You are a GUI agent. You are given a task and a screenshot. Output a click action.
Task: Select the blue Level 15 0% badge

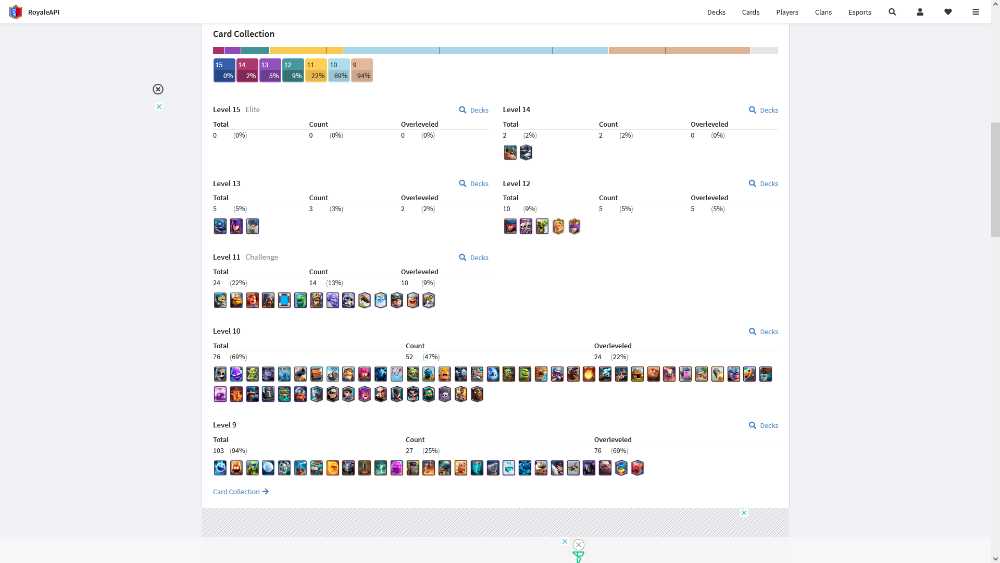(224, 70)
